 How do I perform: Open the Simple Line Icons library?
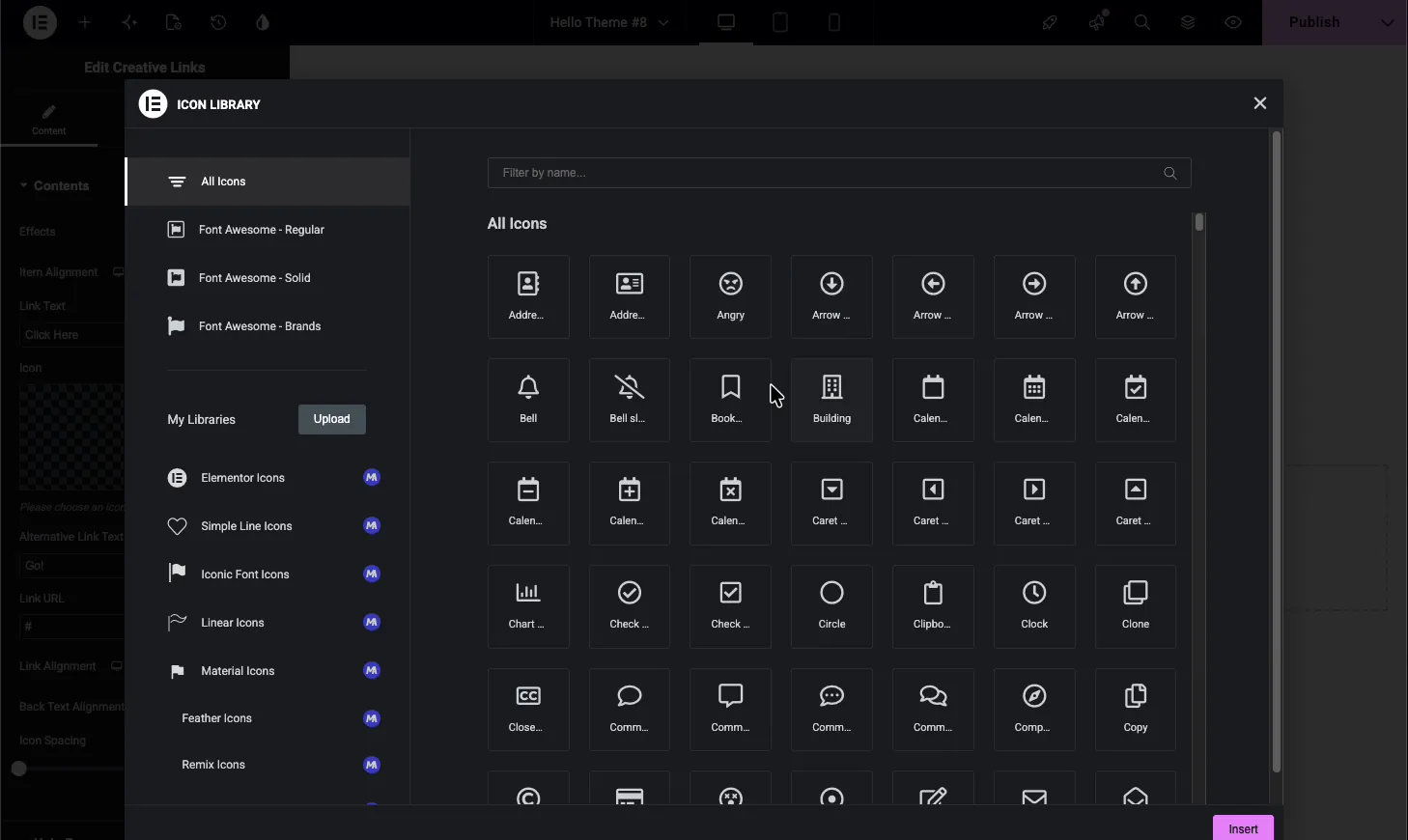[x=268, y=526]
